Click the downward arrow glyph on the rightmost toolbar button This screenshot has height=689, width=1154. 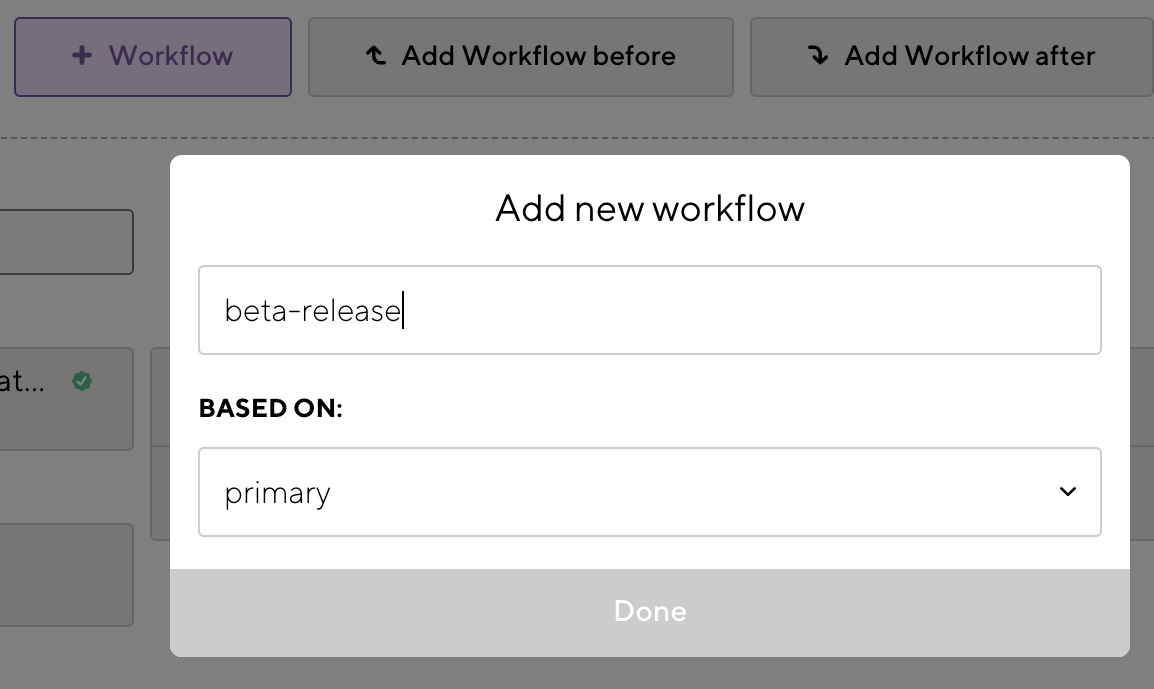(x=820, y=56)
